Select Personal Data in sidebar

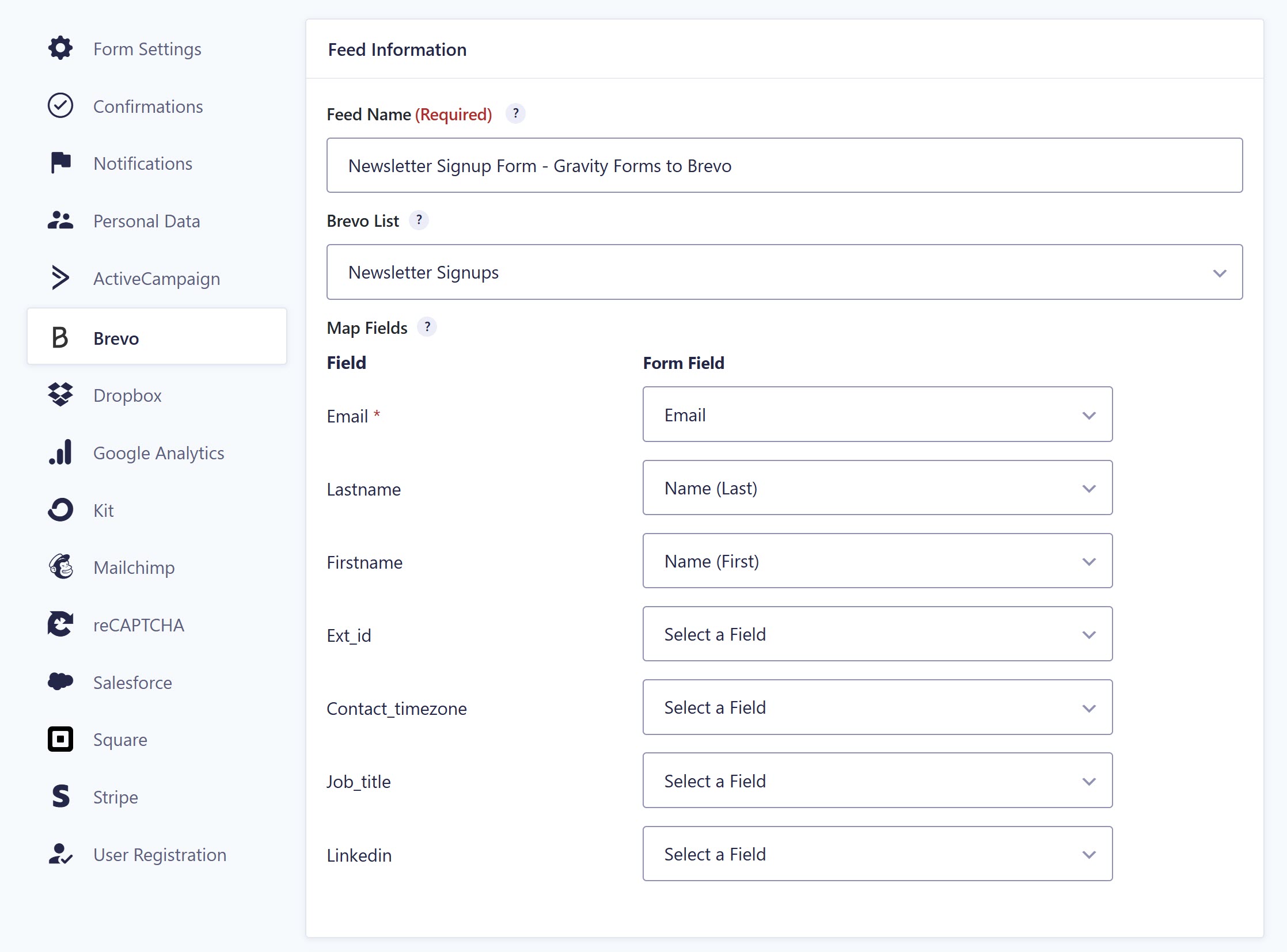(x=147, y=221)
